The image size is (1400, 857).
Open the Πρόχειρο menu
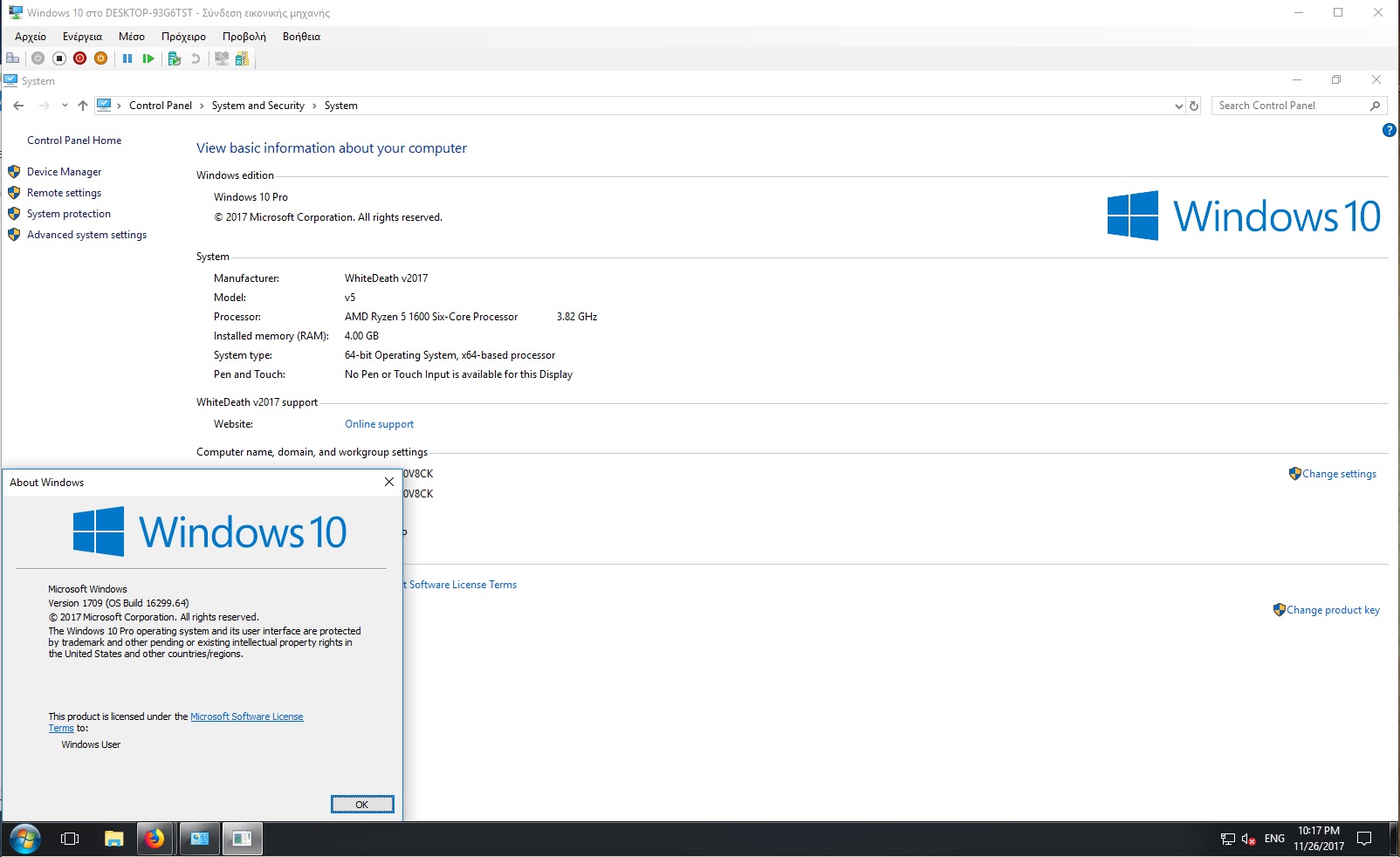pyautogui.click(x=183, y=37)
